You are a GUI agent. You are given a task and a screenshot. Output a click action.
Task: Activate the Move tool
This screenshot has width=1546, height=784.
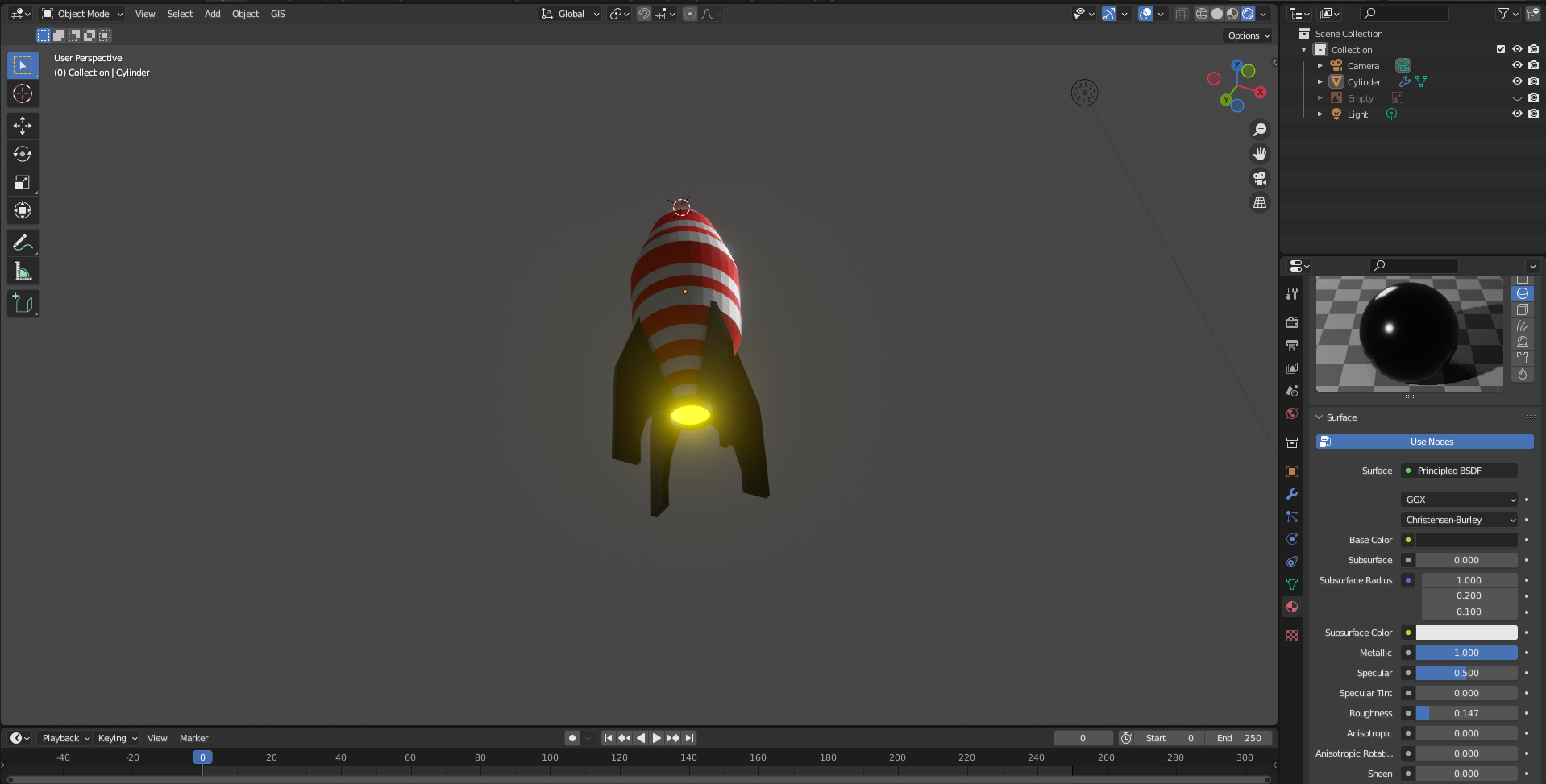(23, 126)
